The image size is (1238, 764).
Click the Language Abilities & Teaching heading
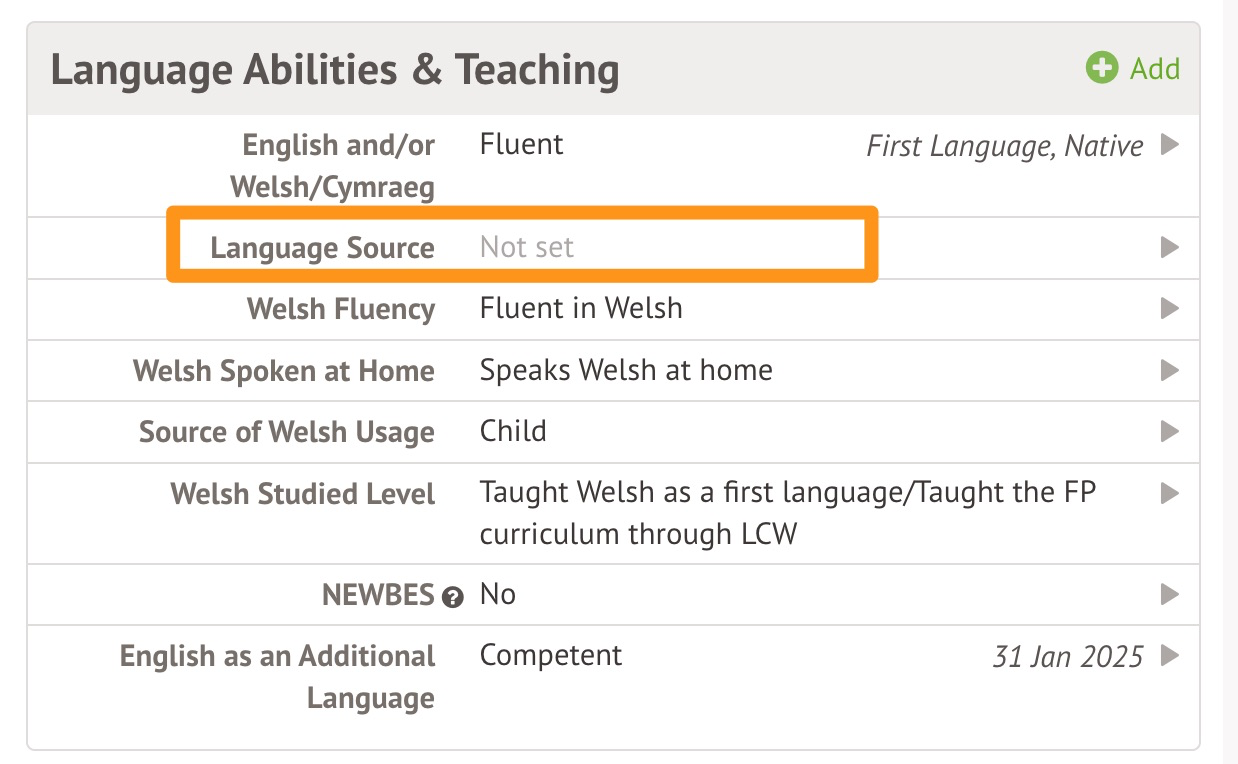point(335,70)
